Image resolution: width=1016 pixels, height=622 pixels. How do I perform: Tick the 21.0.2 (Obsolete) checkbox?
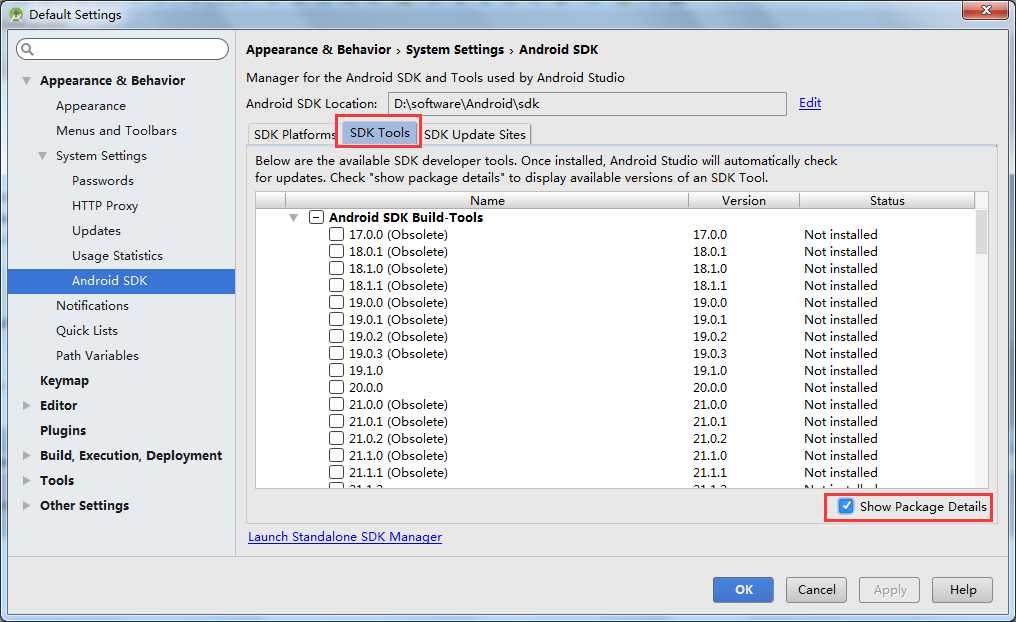[x=336, y=439]
